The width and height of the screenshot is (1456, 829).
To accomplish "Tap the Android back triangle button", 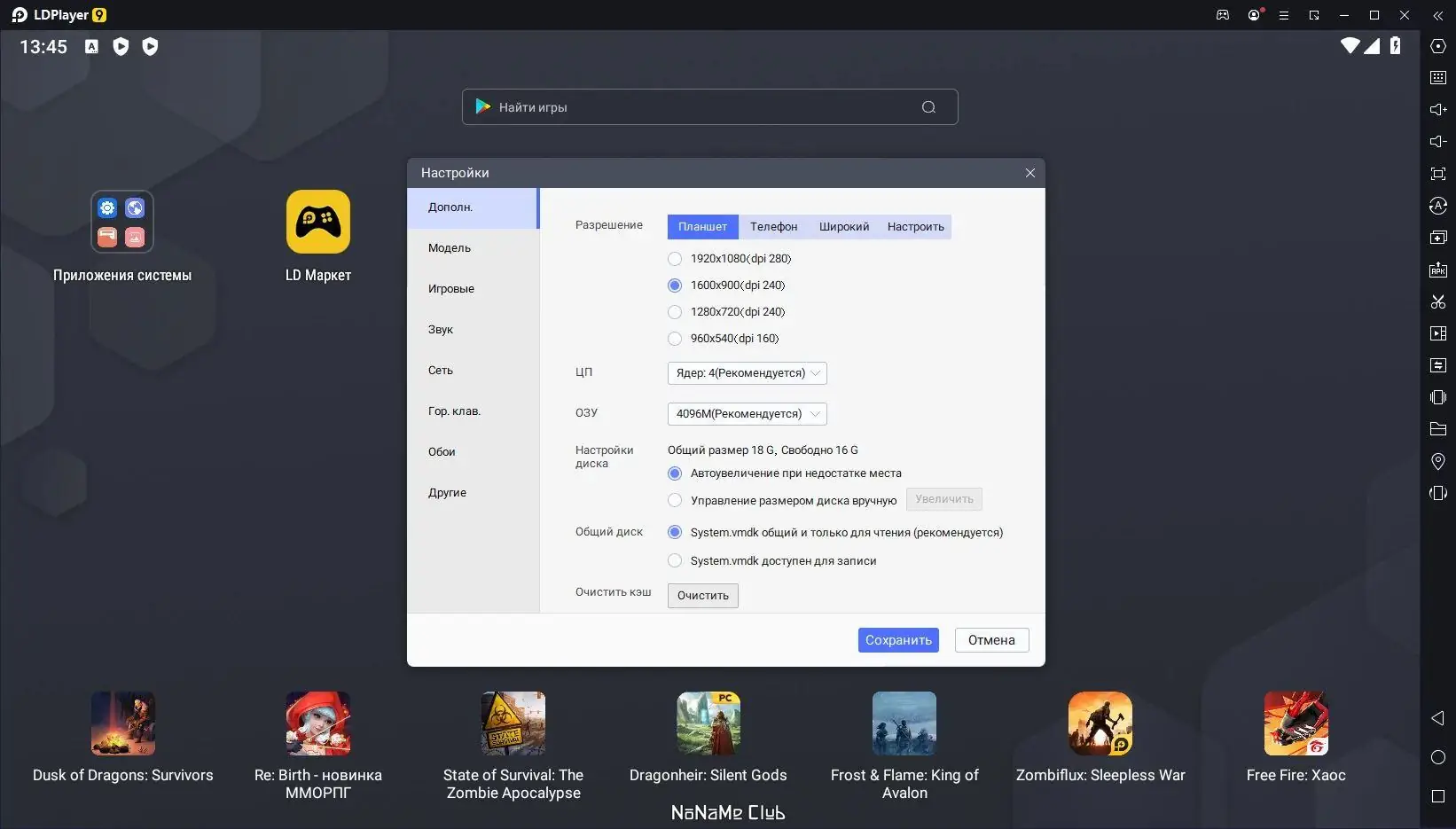I will tap(1438, 718).
